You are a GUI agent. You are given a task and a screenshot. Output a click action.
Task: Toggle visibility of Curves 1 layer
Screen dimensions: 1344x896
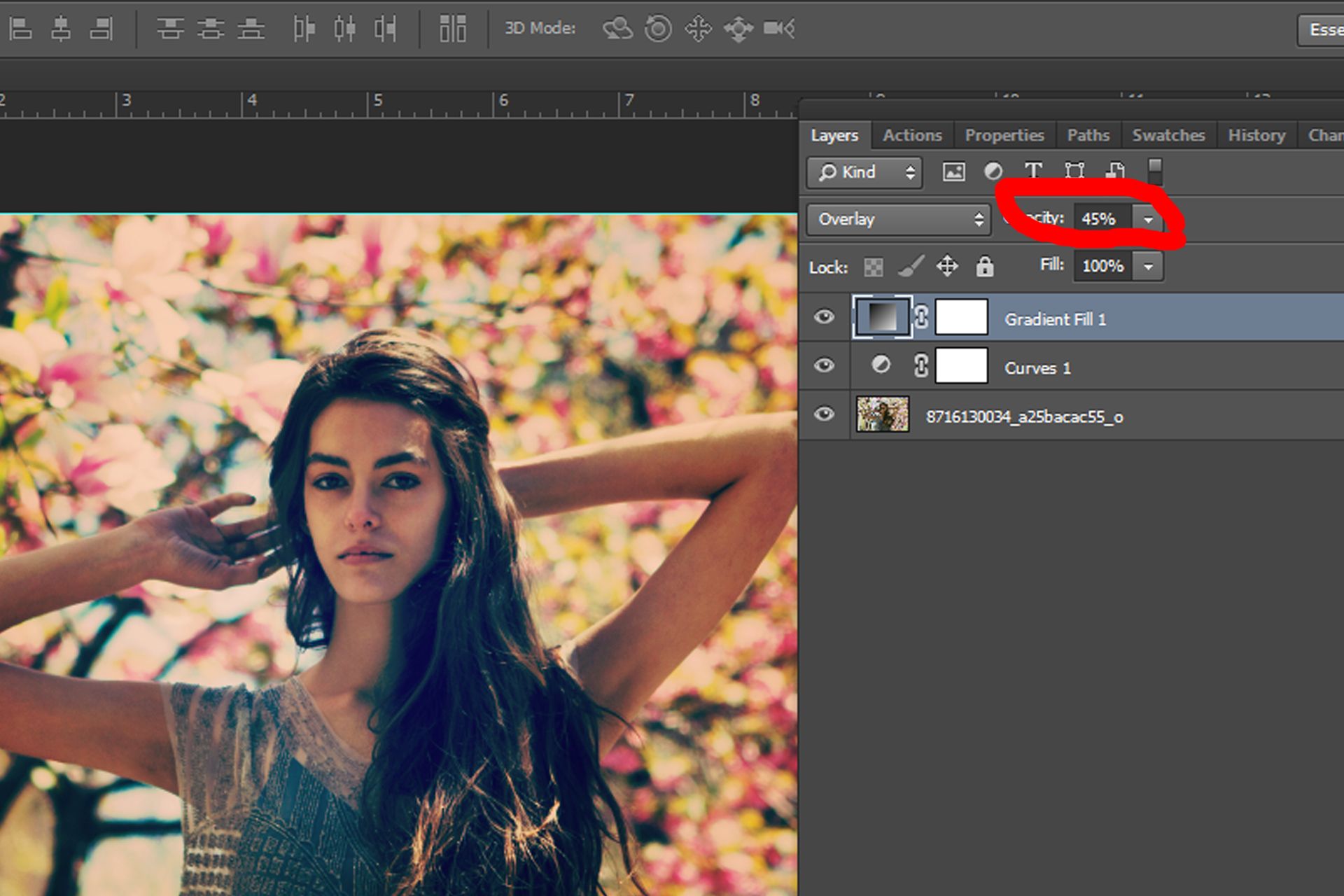click(x=824, y=365)
